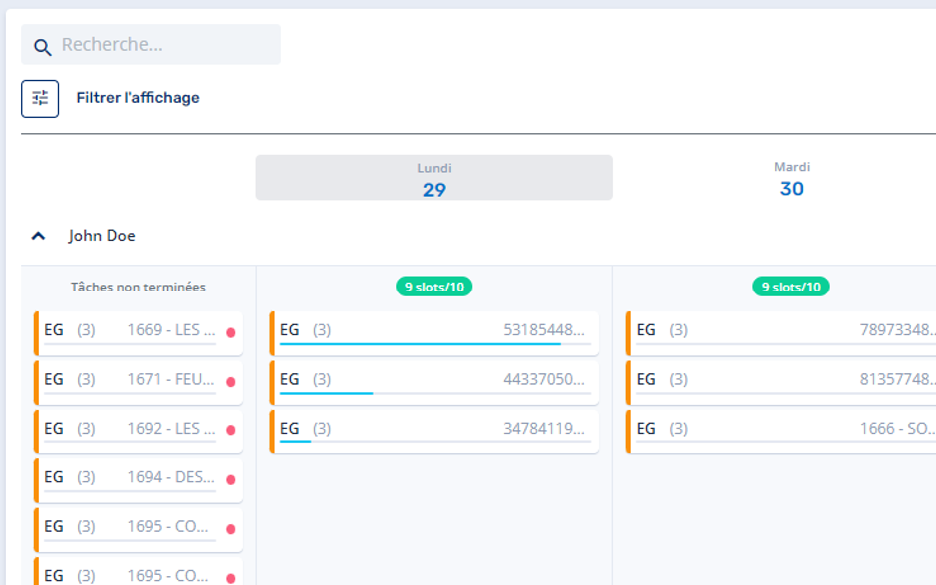Click progress bar on task 53185448
Viewport: 936px width, 585px height.
tap(435, 344)
